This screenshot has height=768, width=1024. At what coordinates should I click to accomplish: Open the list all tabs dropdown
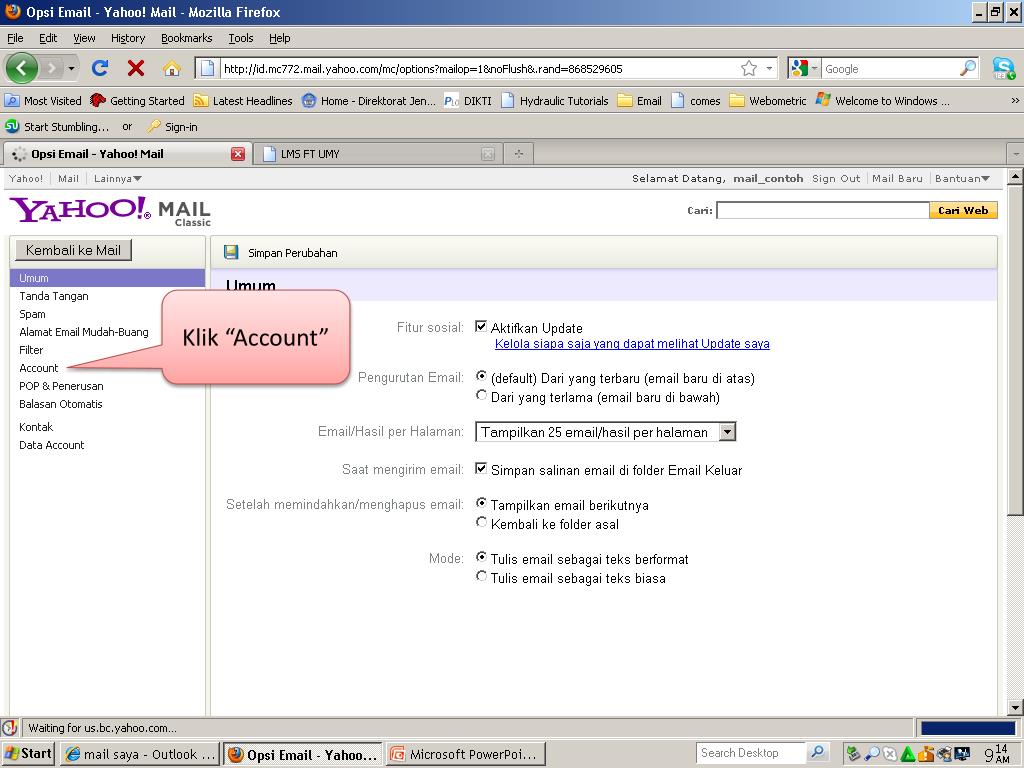pos(1016,154)
